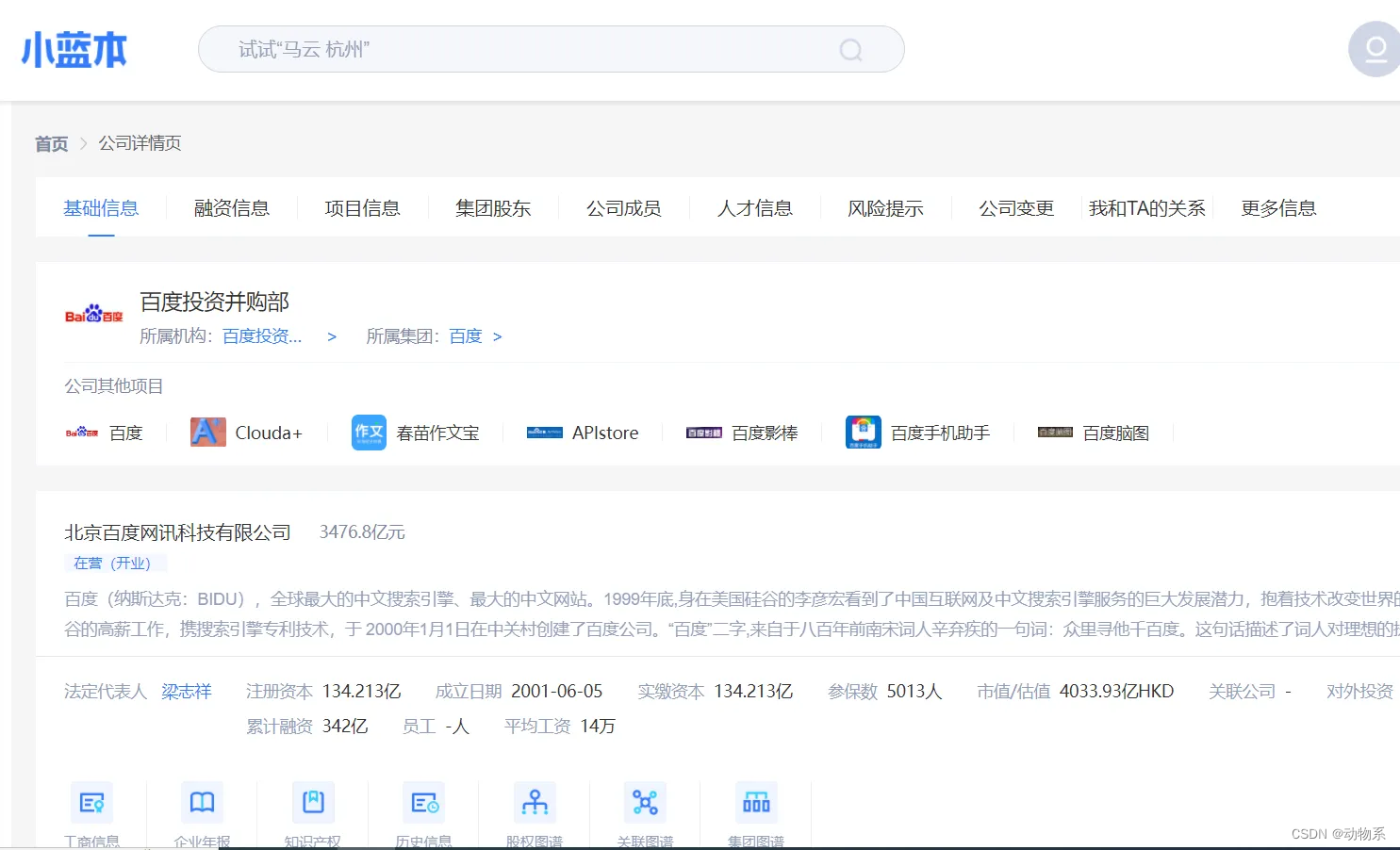Click the 5013人 insured count
Viewport: 1400px width, 850px height.
(x=914, y=692)
